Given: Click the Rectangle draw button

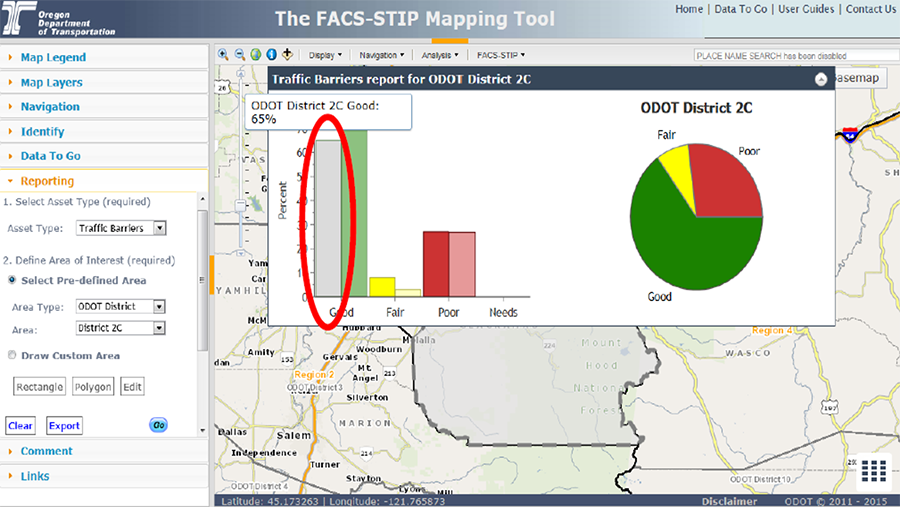Looking at the screenshot, I should coord(39,386).
